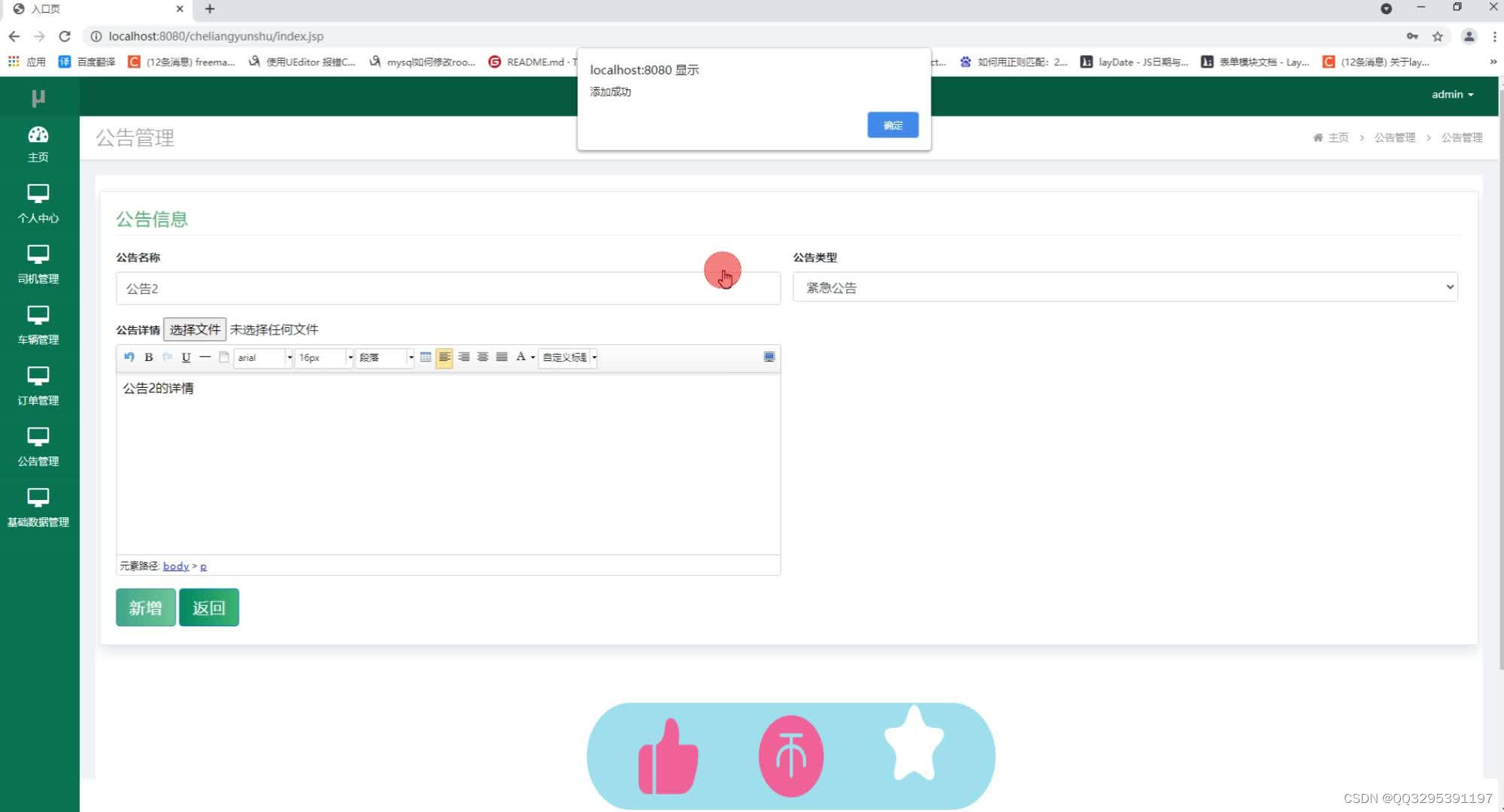Image resolution: width=1504 pixels, height=812 pixels.
Task: Click the sidebar logo icon at top
Action: [x=38, y=98]
